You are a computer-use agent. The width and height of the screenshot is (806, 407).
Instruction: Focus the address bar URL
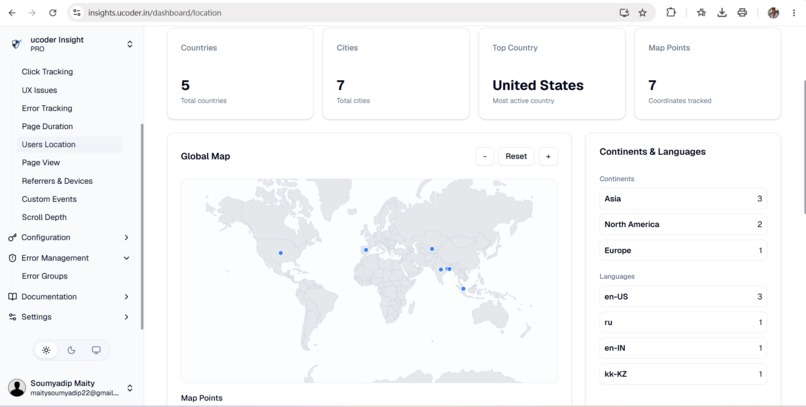(x=154, y=13)
